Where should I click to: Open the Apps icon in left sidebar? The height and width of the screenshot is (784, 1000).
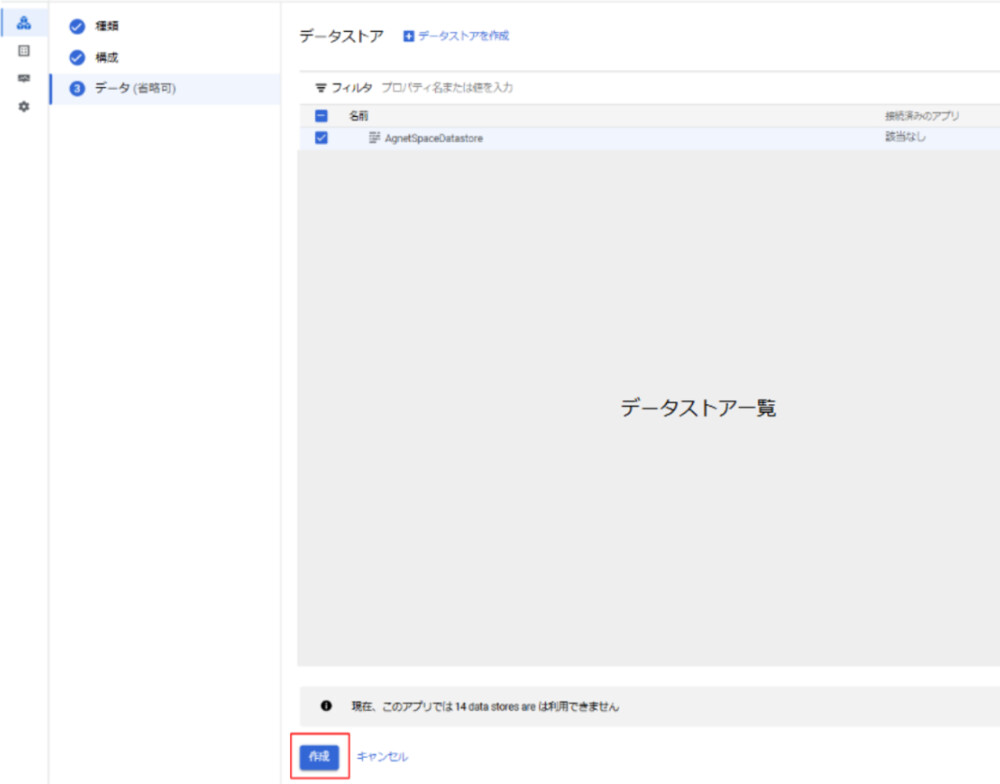click(x=24, y=23)
